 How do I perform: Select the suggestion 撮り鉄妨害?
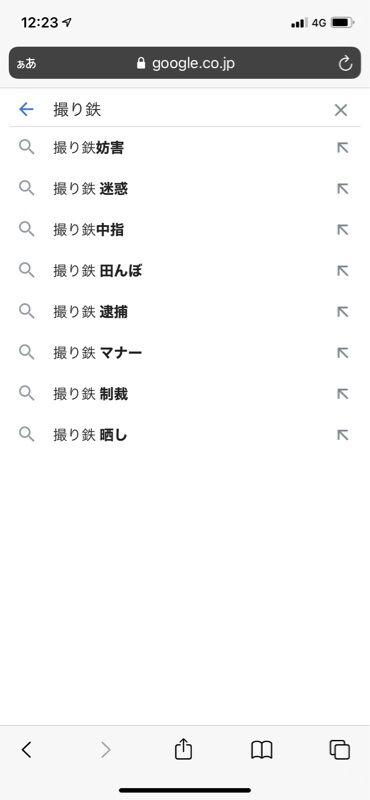tap(185, 148)
